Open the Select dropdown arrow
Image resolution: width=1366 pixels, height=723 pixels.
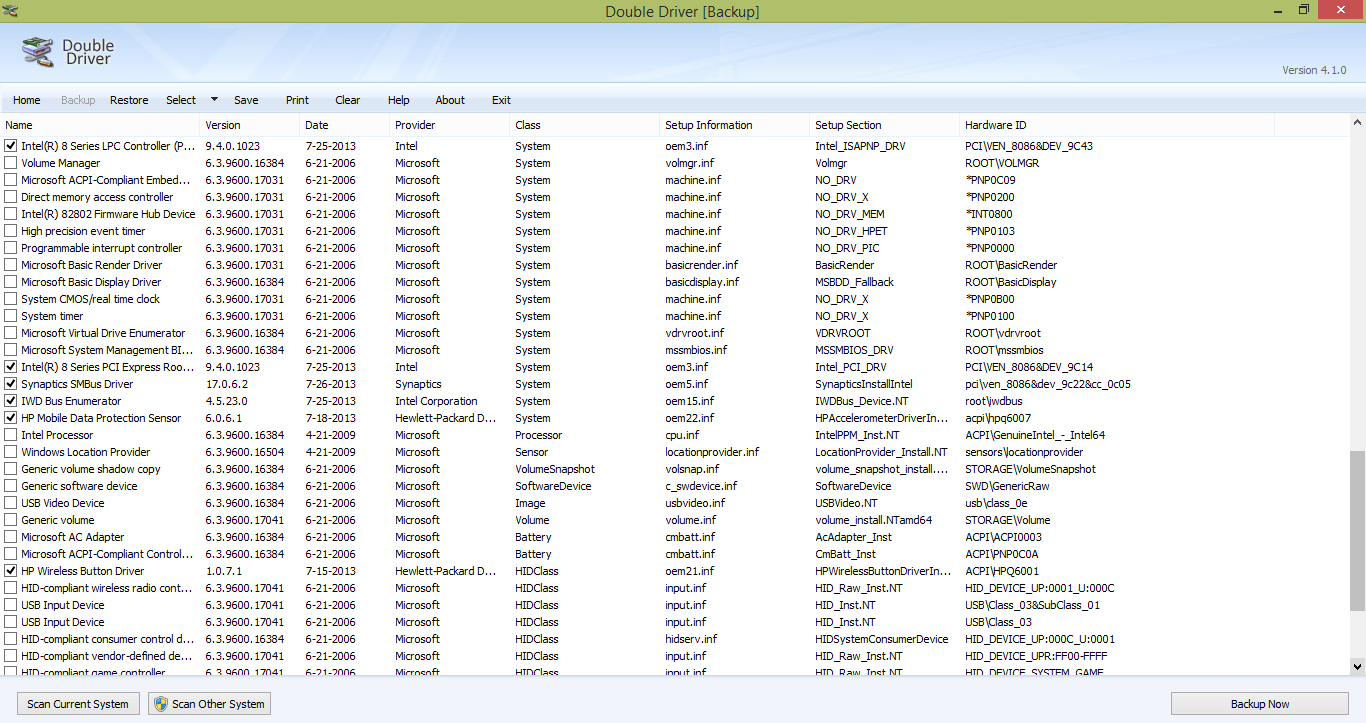(x=214, y=100)
